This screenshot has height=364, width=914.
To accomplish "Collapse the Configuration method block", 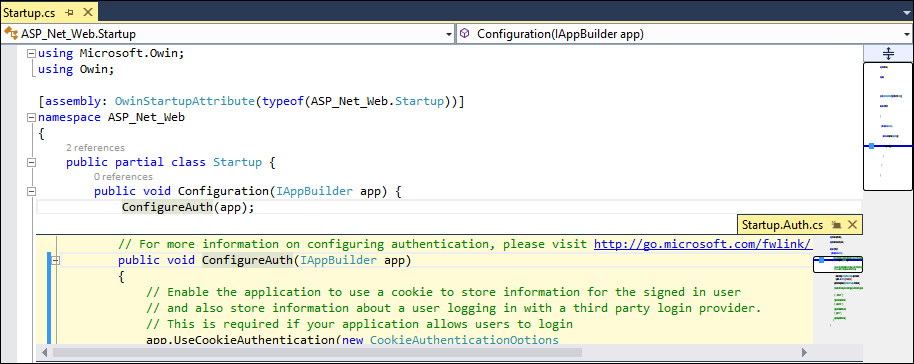I will pyautogui.click(x=31, y=191).
